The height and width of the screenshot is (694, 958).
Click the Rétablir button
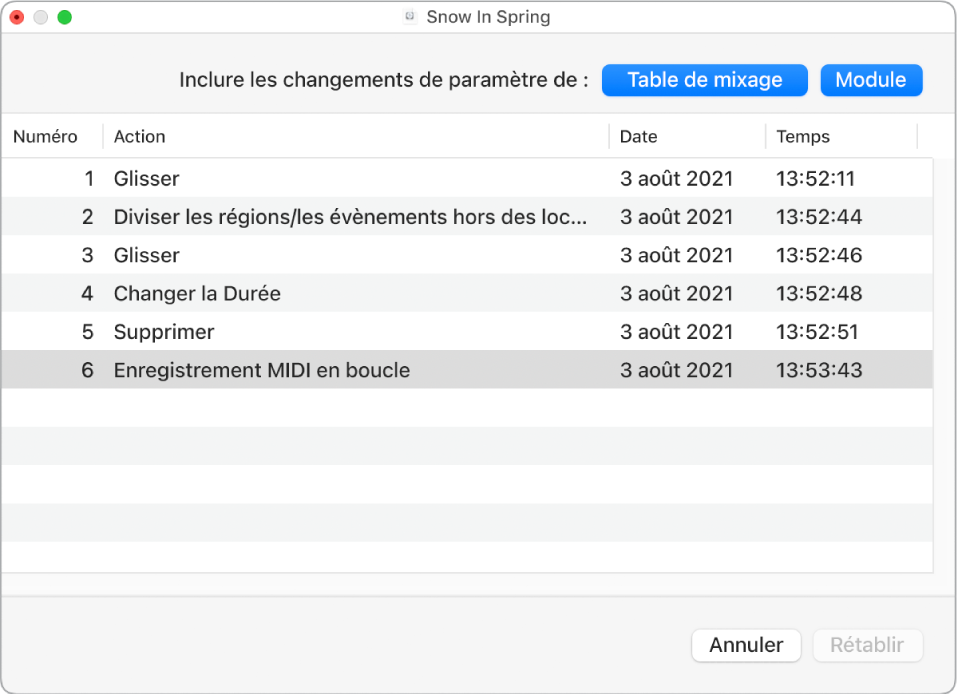867,645
